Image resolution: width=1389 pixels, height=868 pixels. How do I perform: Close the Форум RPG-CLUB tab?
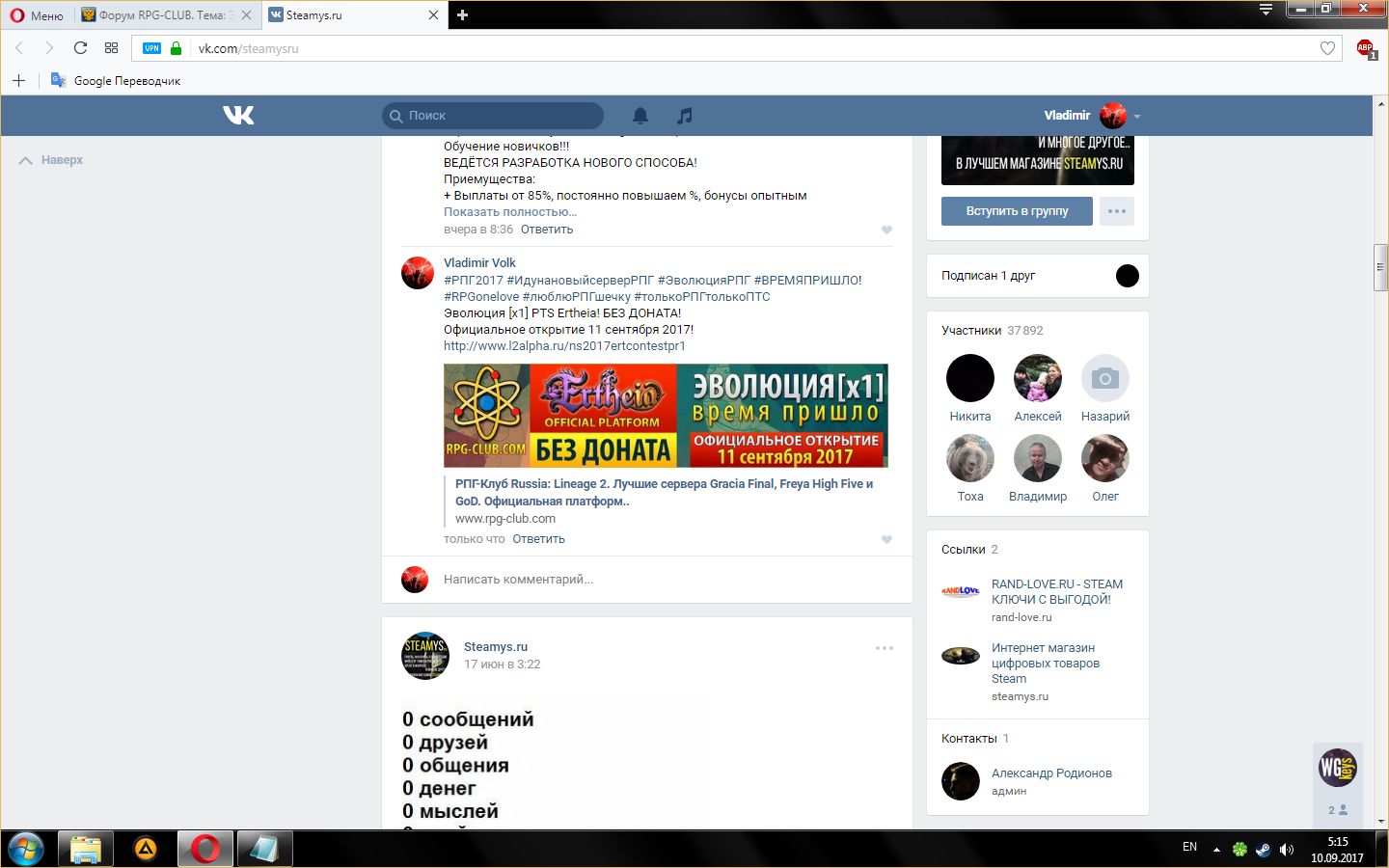[246, 15]
